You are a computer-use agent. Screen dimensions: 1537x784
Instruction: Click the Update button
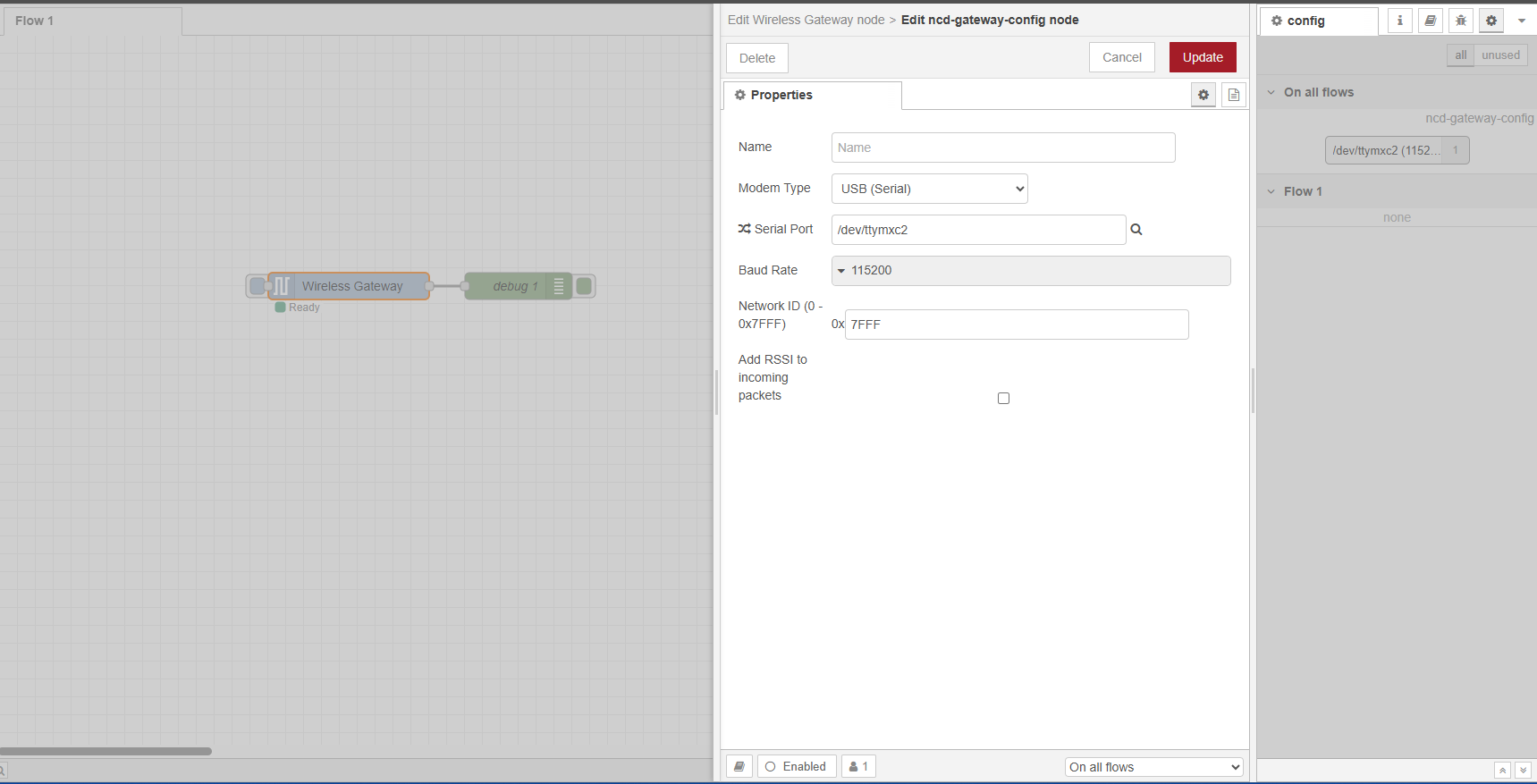tap(1203, 57)
